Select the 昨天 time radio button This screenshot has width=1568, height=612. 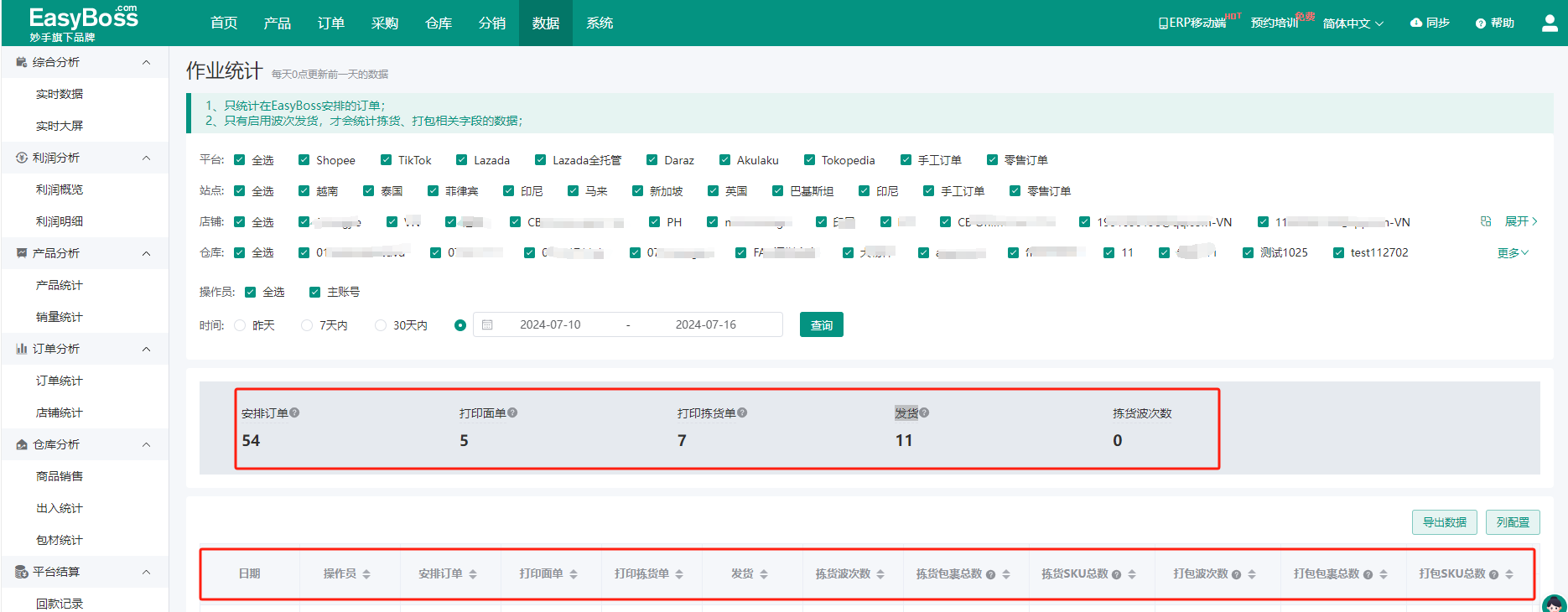[240, 325]
